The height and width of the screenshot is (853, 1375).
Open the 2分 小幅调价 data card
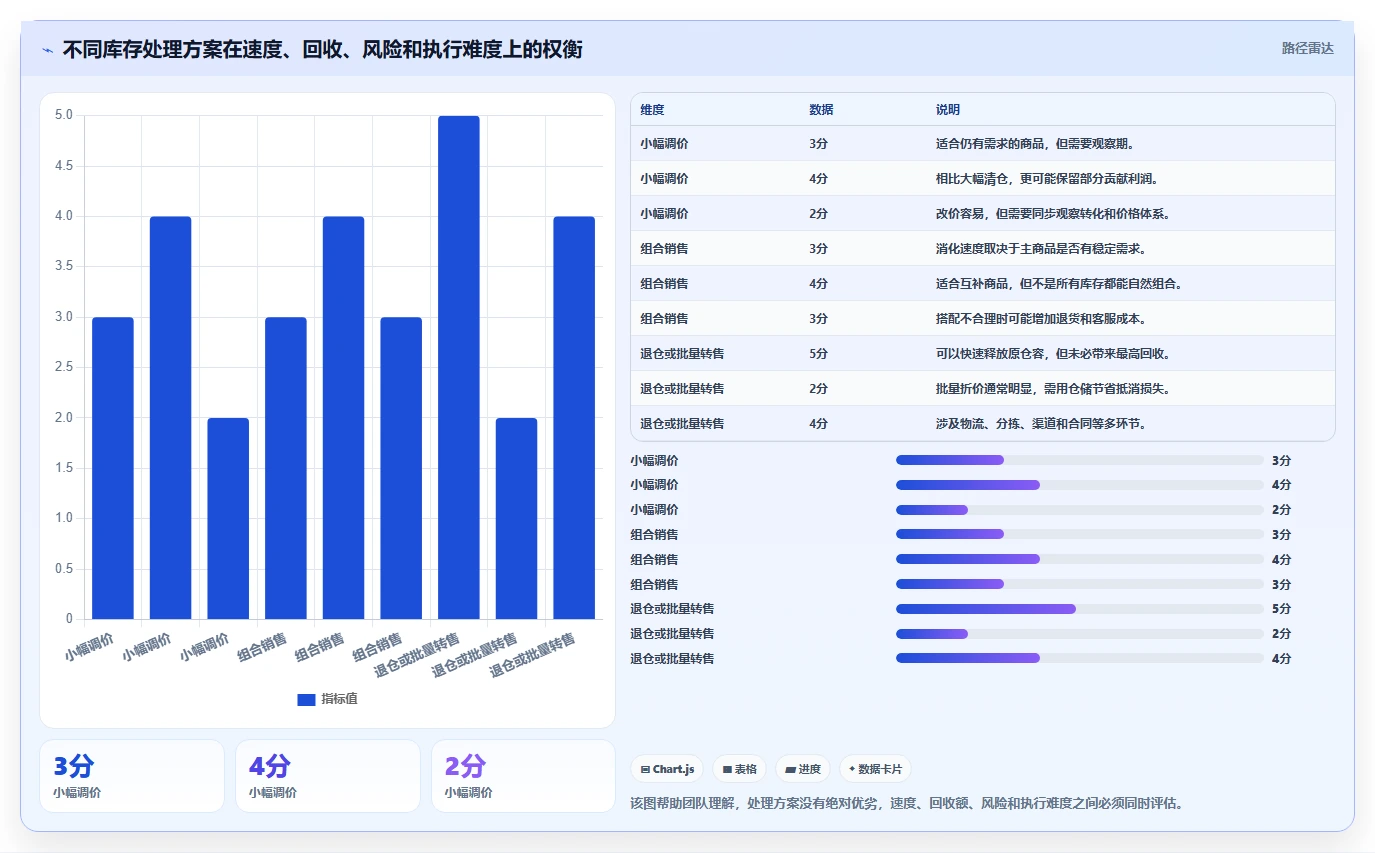(x=524, y=776)
